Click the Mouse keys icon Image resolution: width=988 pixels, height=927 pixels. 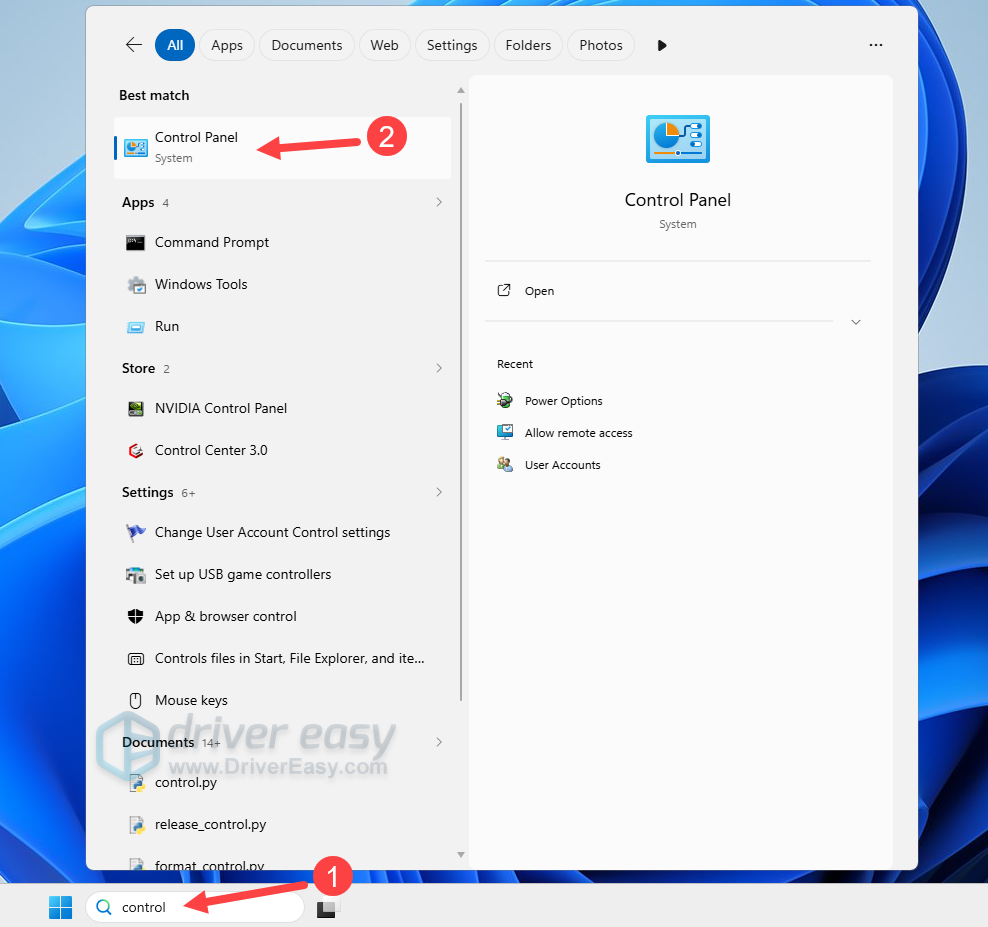pos(135,701)
